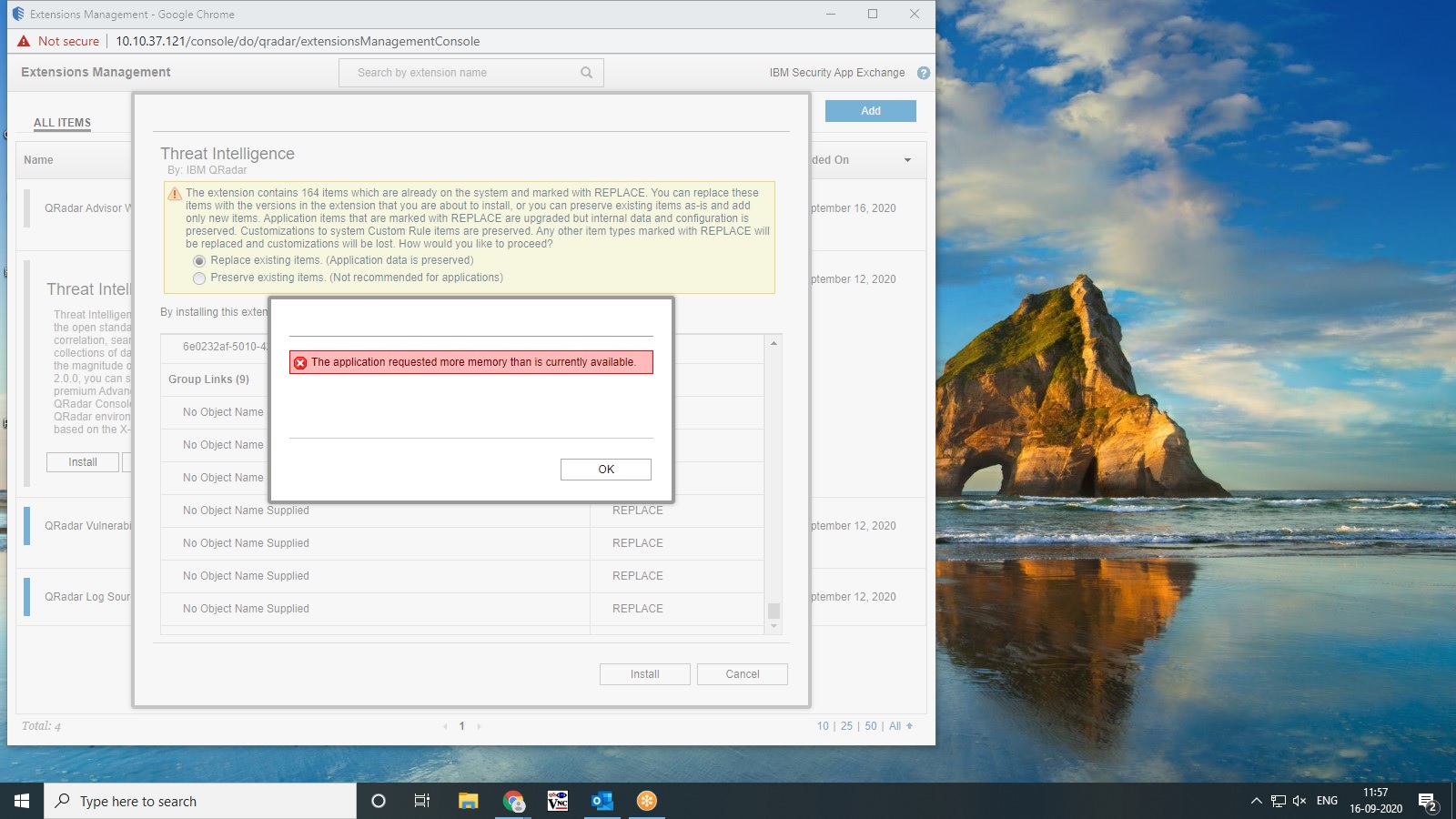Screen dimensions: 1456x819
Task: Click the Add extension button
Action: 871,111
